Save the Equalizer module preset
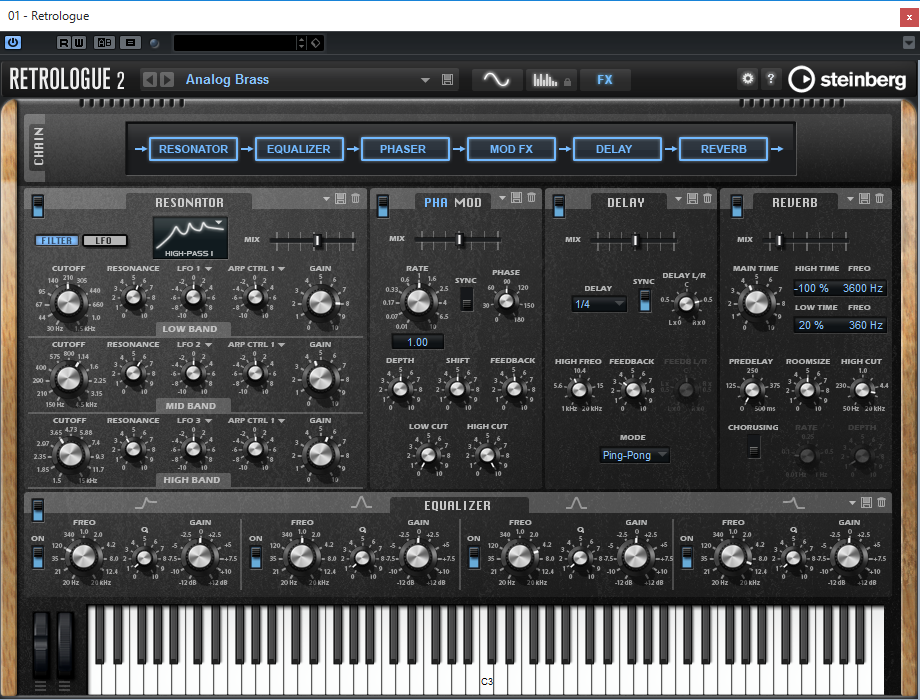The width and height of the screenshot is (920, 700). 866,502
